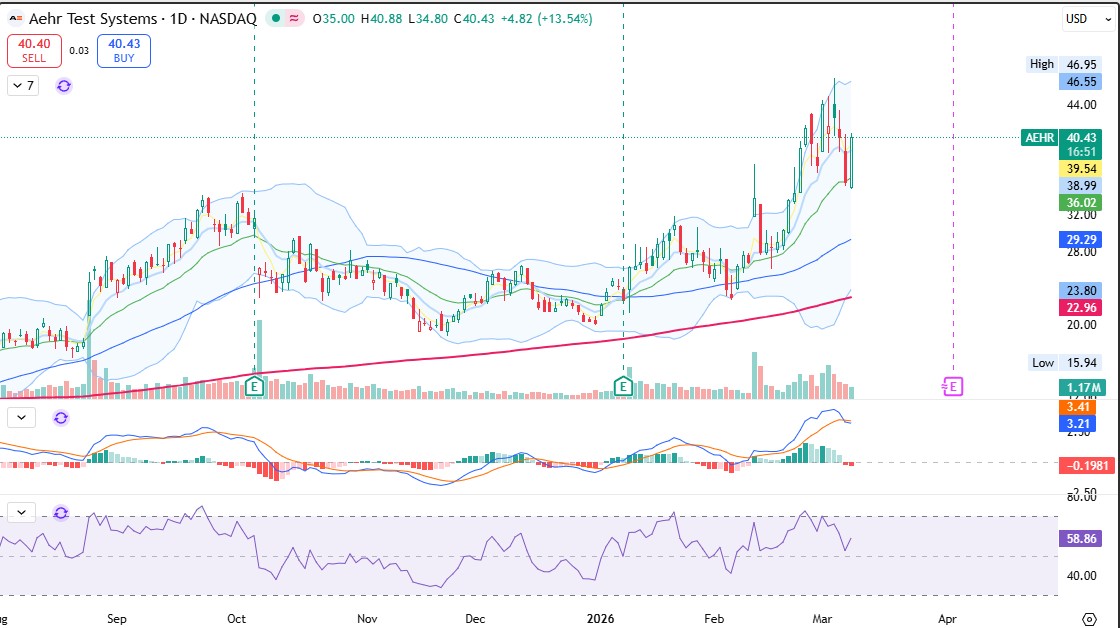Collapse the indicators legend showing 7
The width and height of the screenshot is (1120, 628).
click(24, 86)
